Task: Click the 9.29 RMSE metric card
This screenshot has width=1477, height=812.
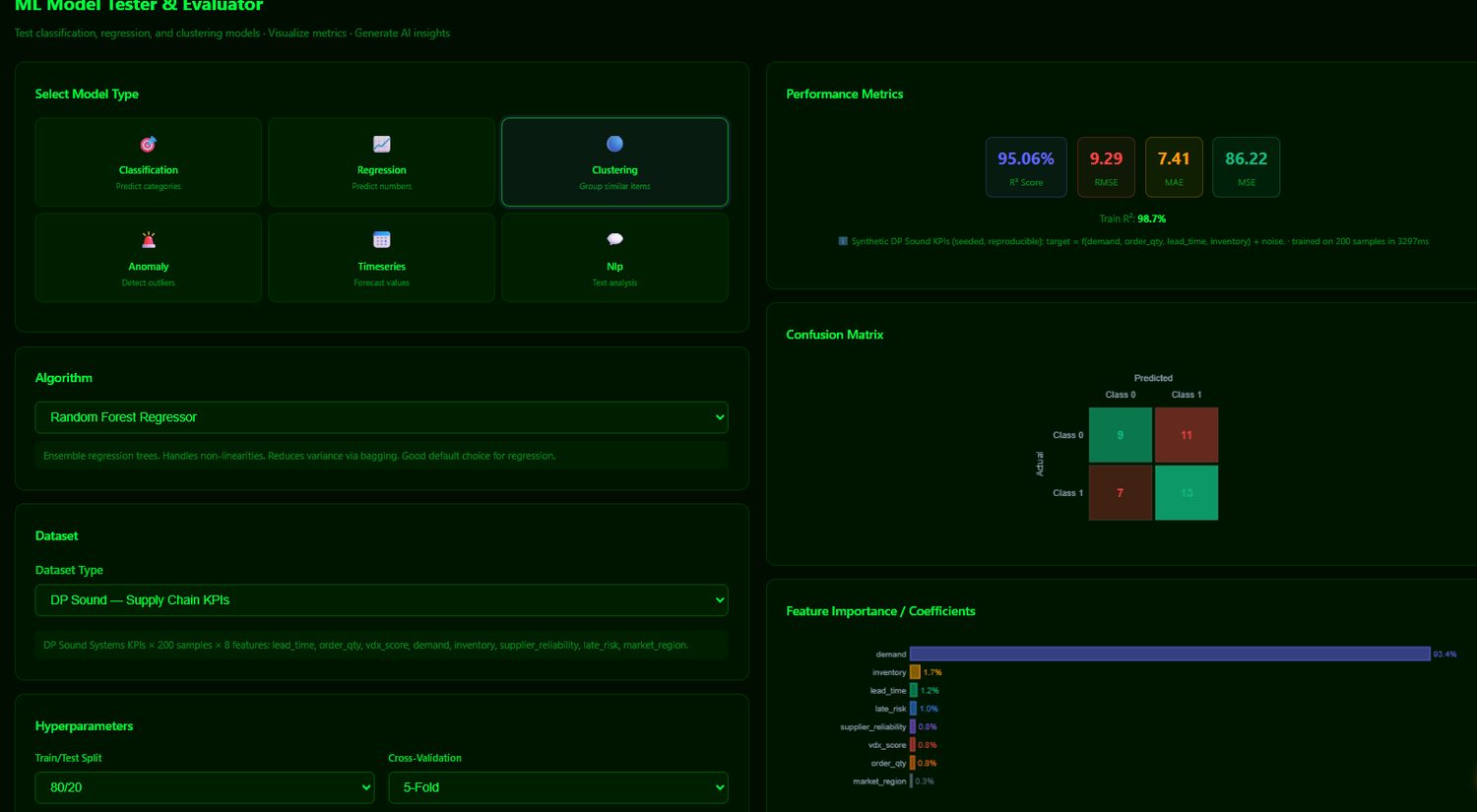Action: (1106, 167)
